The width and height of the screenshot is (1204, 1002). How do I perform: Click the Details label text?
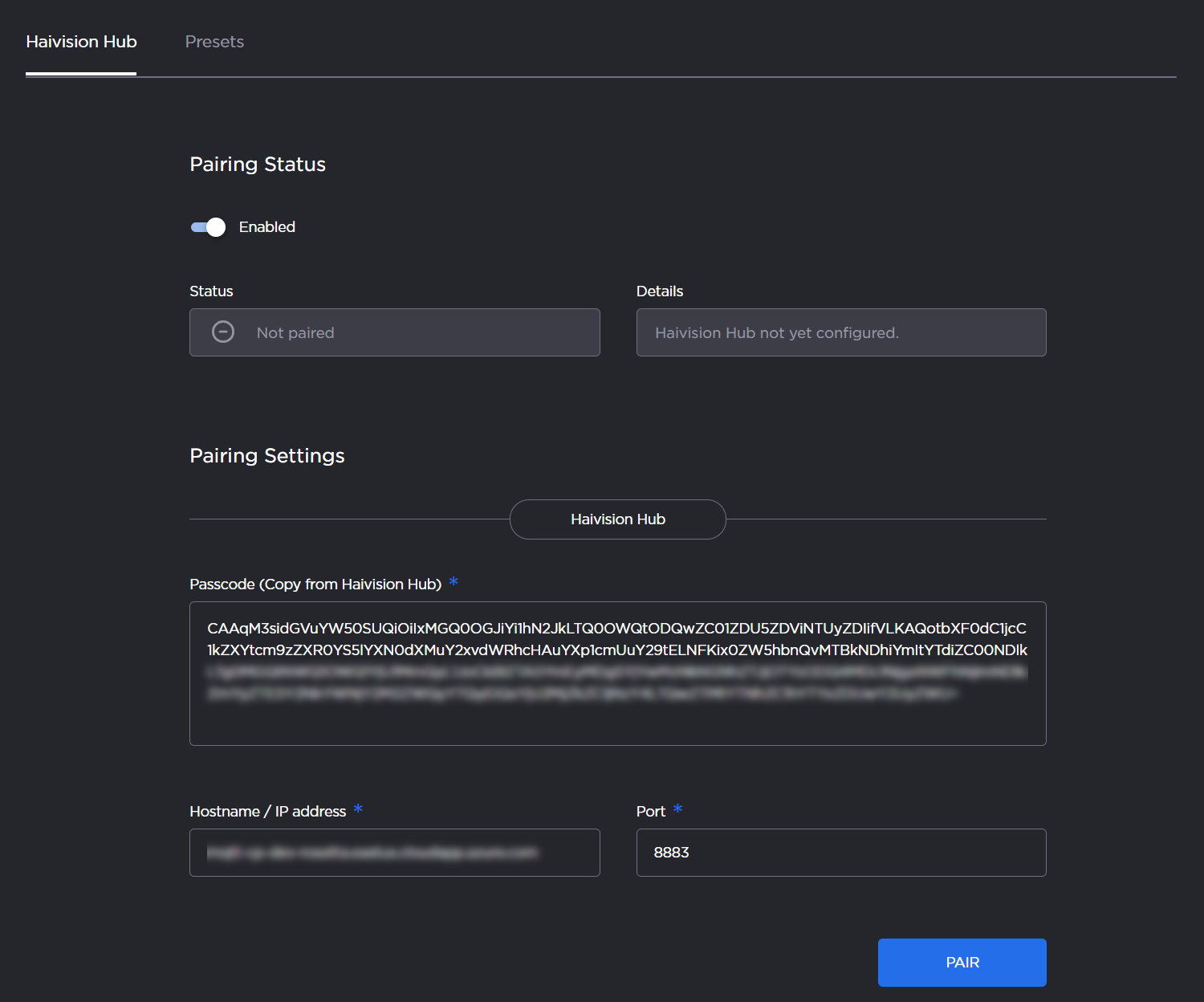659,291
